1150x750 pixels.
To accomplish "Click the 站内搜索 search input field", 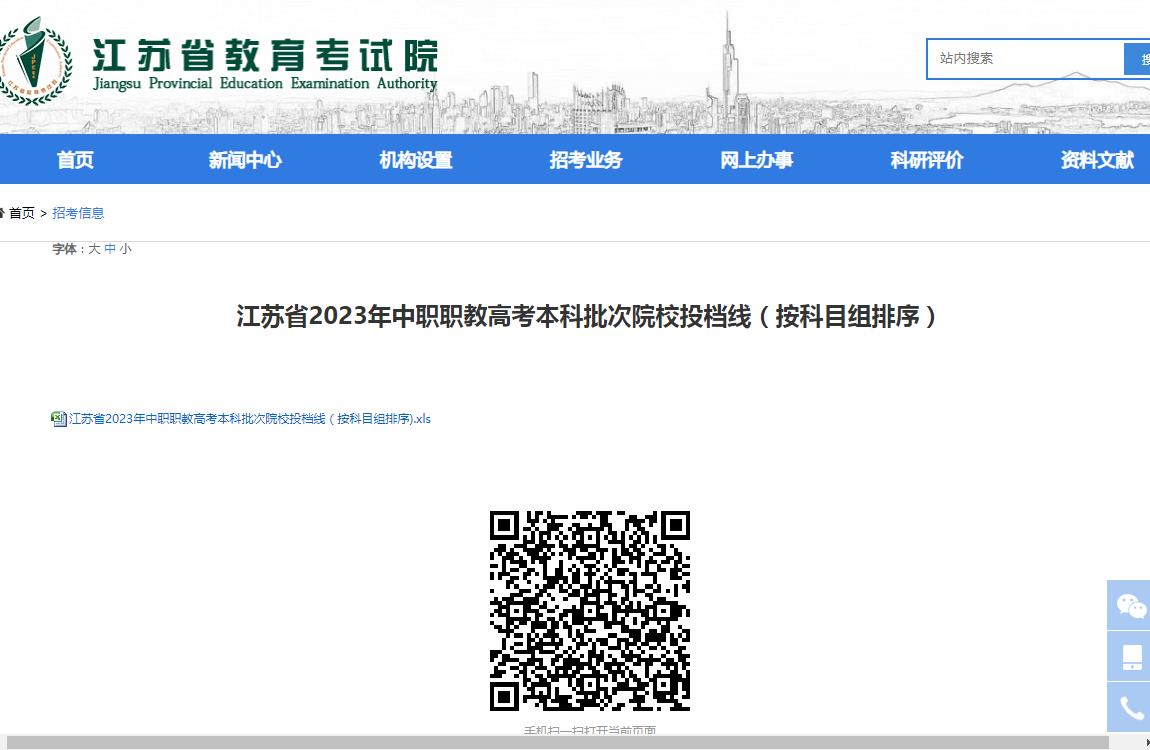I will coord(1025,59).
